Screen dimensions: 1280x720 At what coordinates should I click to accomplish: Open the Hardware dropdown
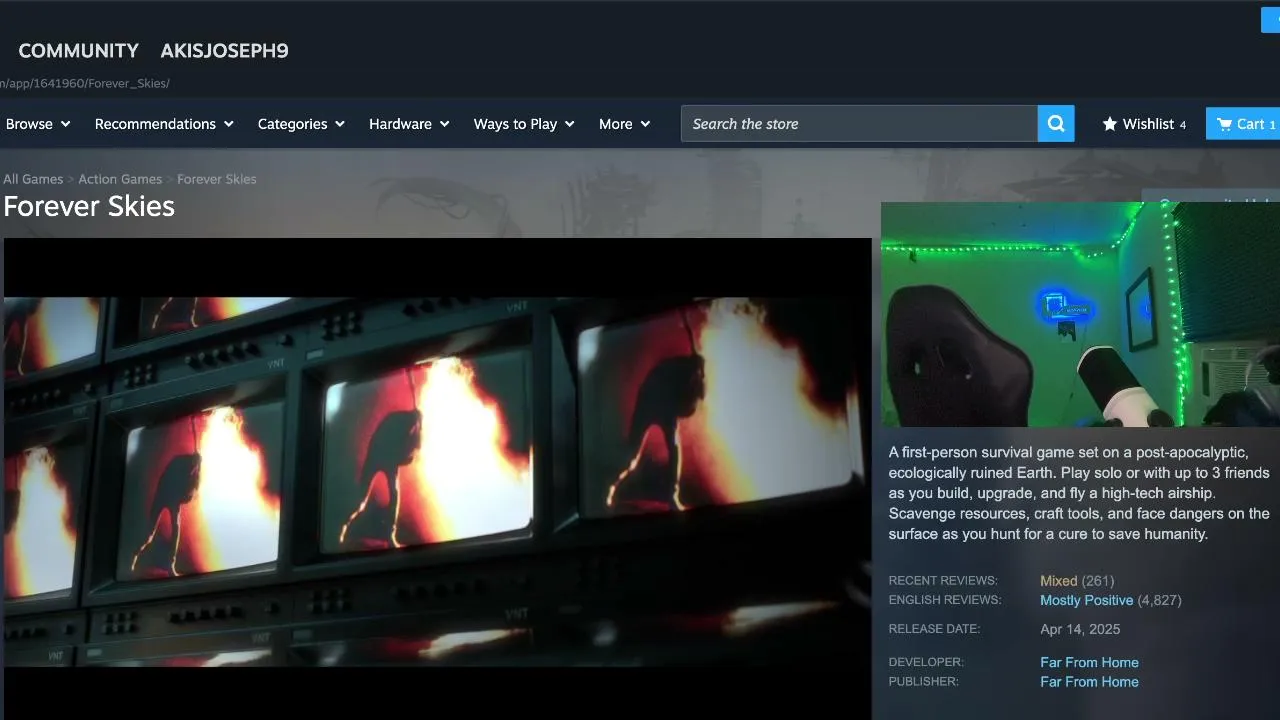pos(409,124)
